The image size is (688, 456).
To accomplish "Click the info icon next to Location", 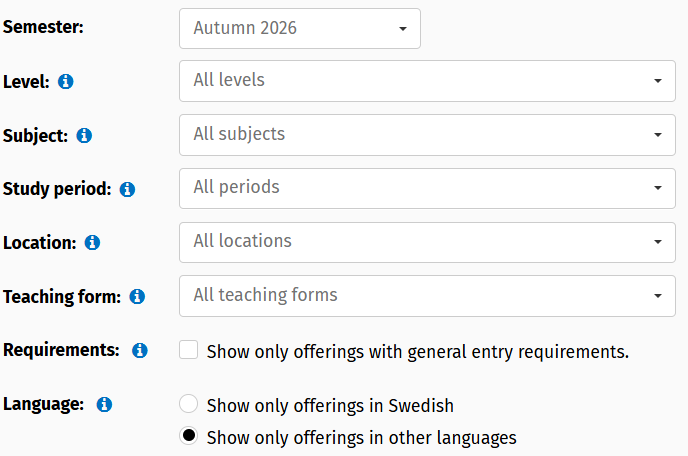I will (x=92, y=242).
